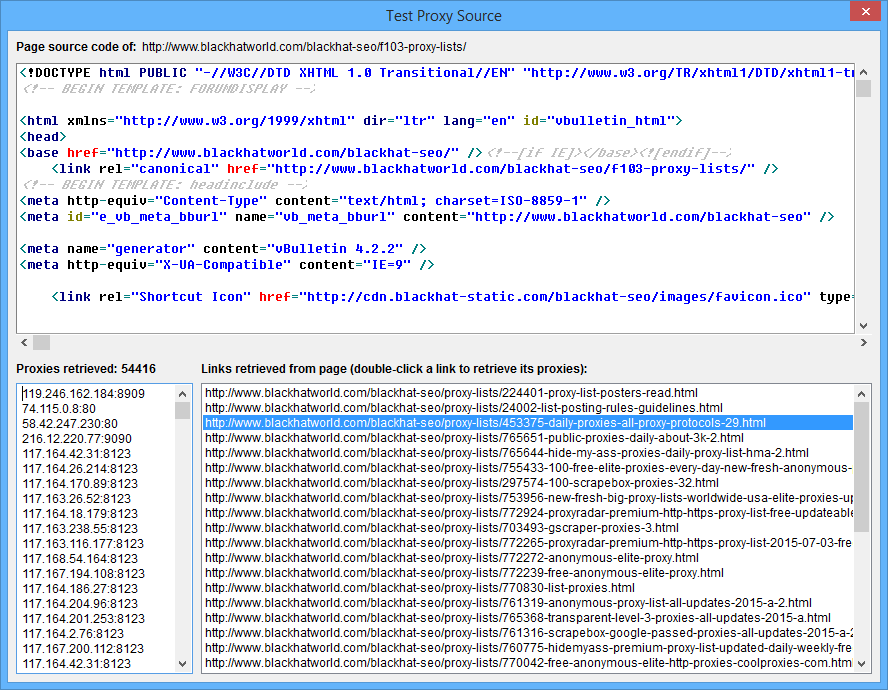Click the canonical link rel source line
Image resolution: width=888 pixels, height=690 pixels.
tap(415, 169)
